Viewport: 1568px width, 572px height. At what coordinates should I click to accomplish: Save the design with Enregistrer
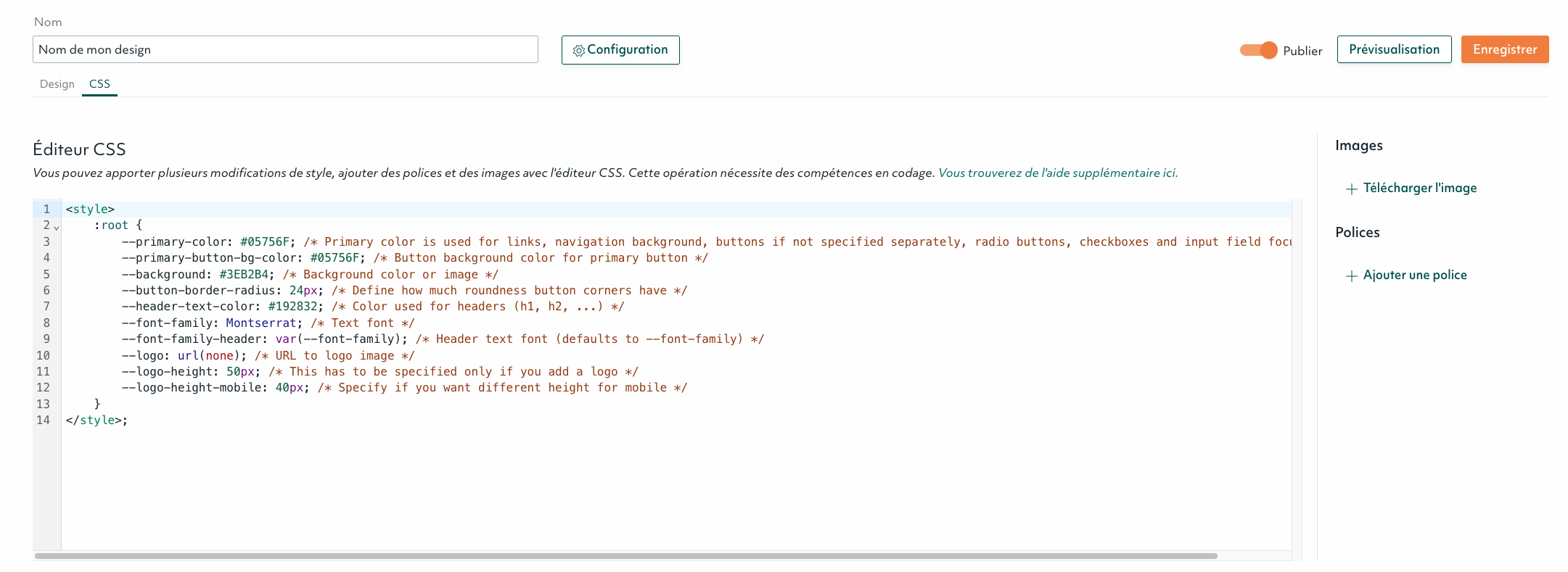point(1505,49)
